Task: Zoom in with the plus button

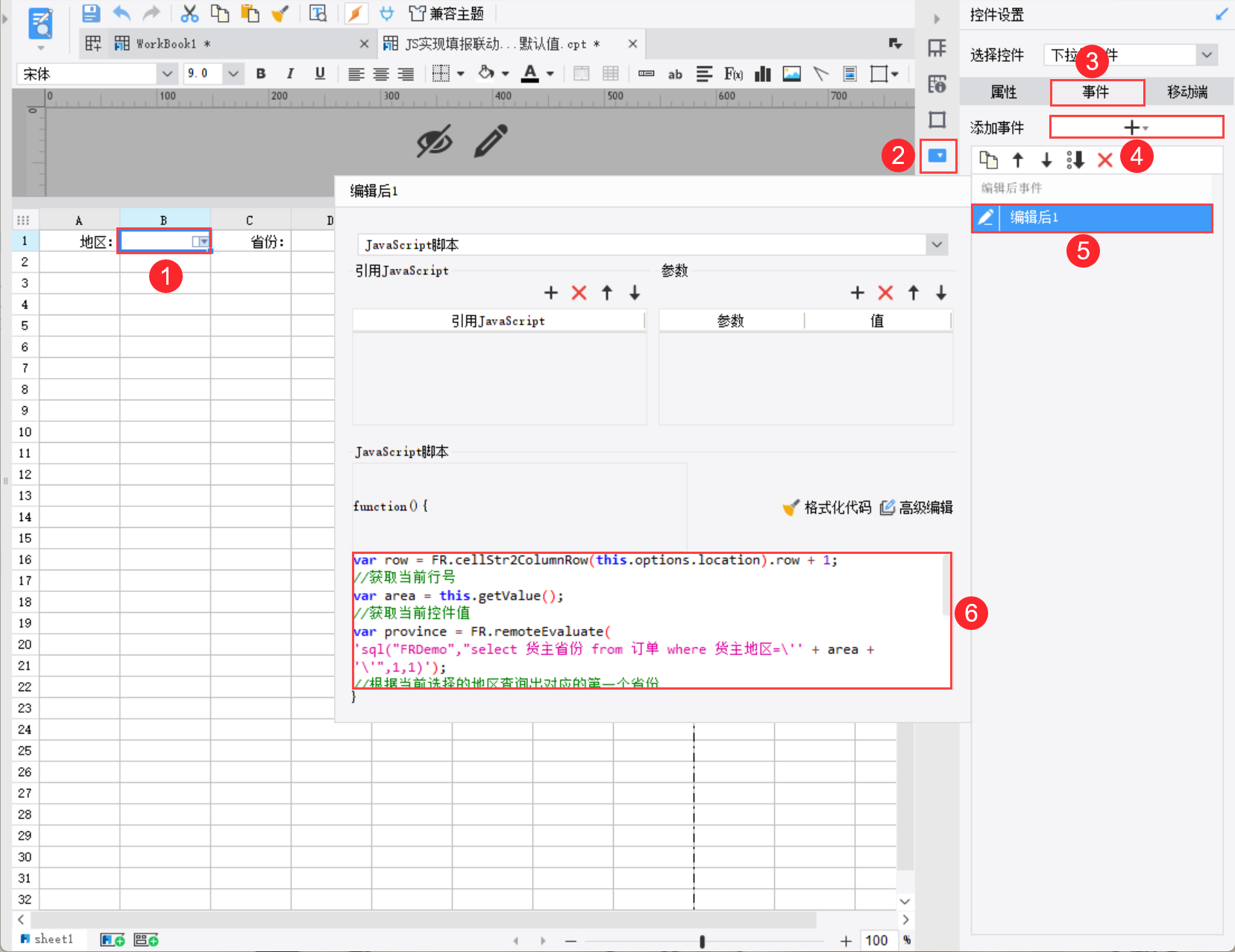Action: pyautogui.click(x=846, y=941)
